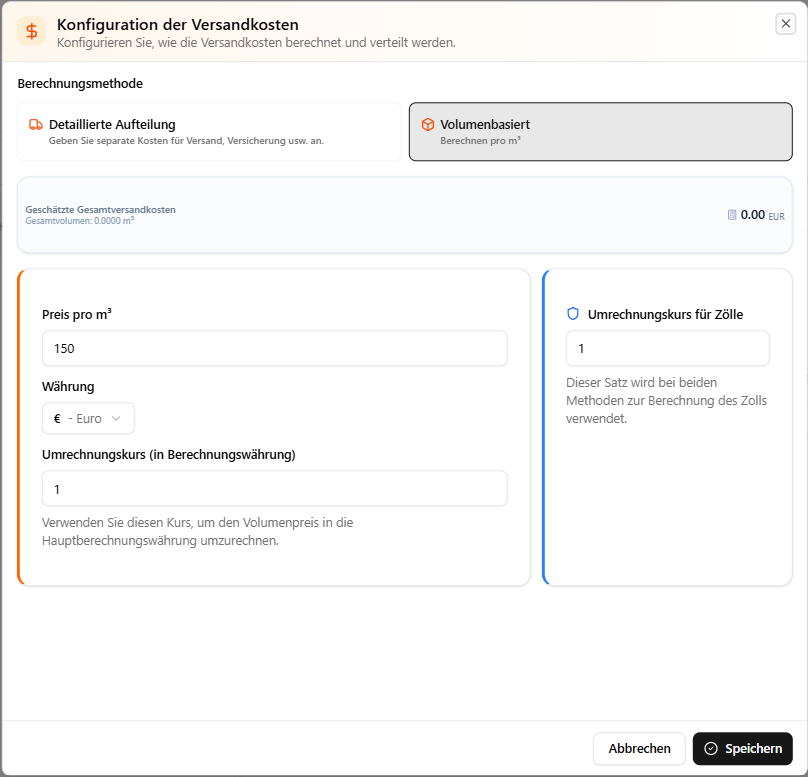The width and height of the screenshot is (808, 777).
Task: Close the Versandkosten dialog with the X
Action: (785, 24)
